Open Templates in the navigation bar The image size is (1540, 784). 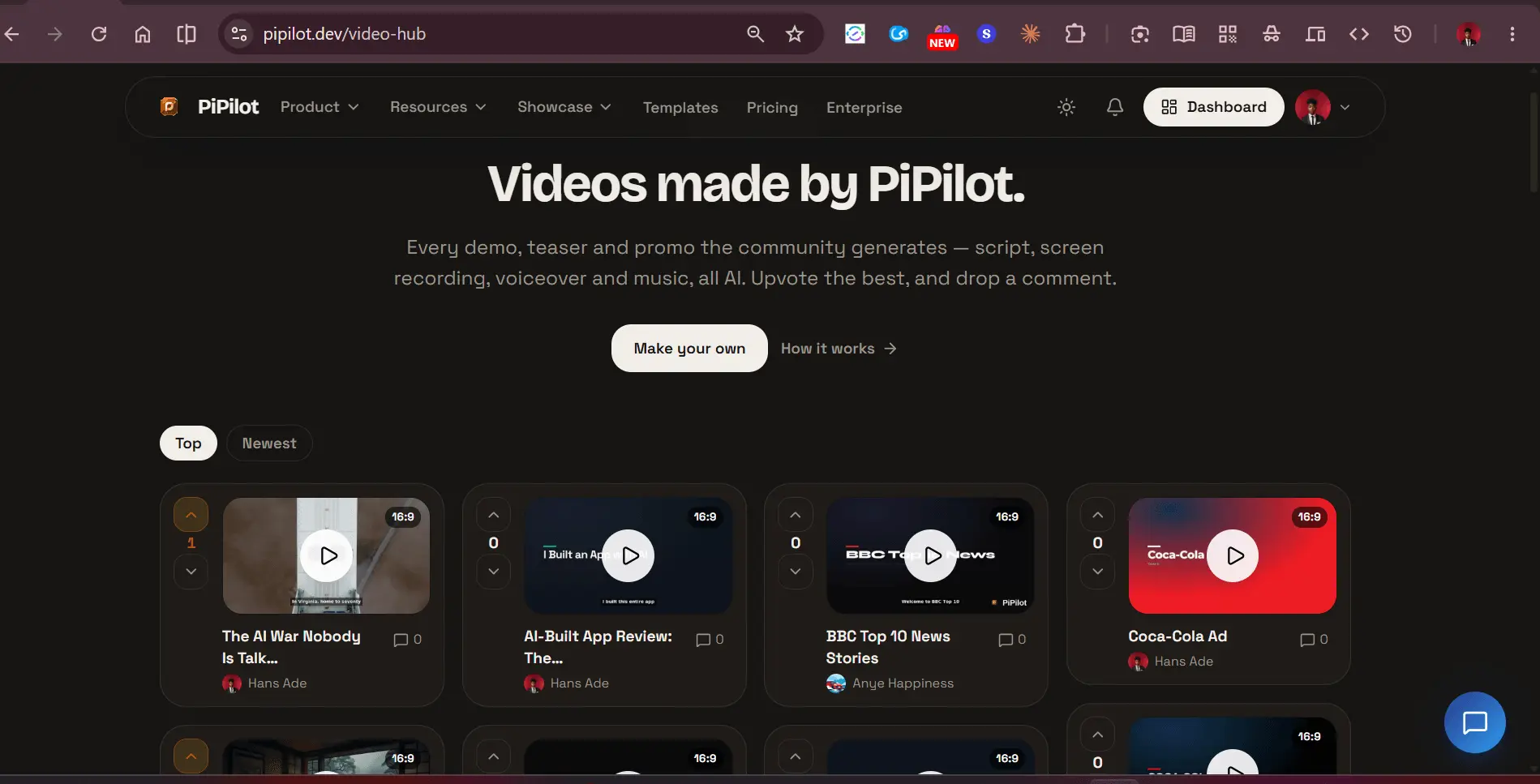[x=680, y=107]
